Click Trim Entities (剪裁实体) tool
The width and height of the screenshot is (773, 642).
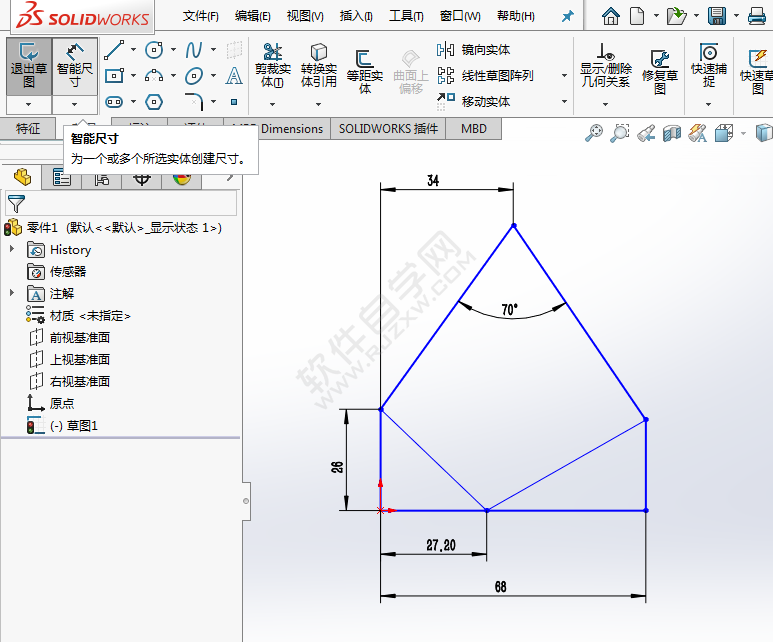click(x=273, y=66)
